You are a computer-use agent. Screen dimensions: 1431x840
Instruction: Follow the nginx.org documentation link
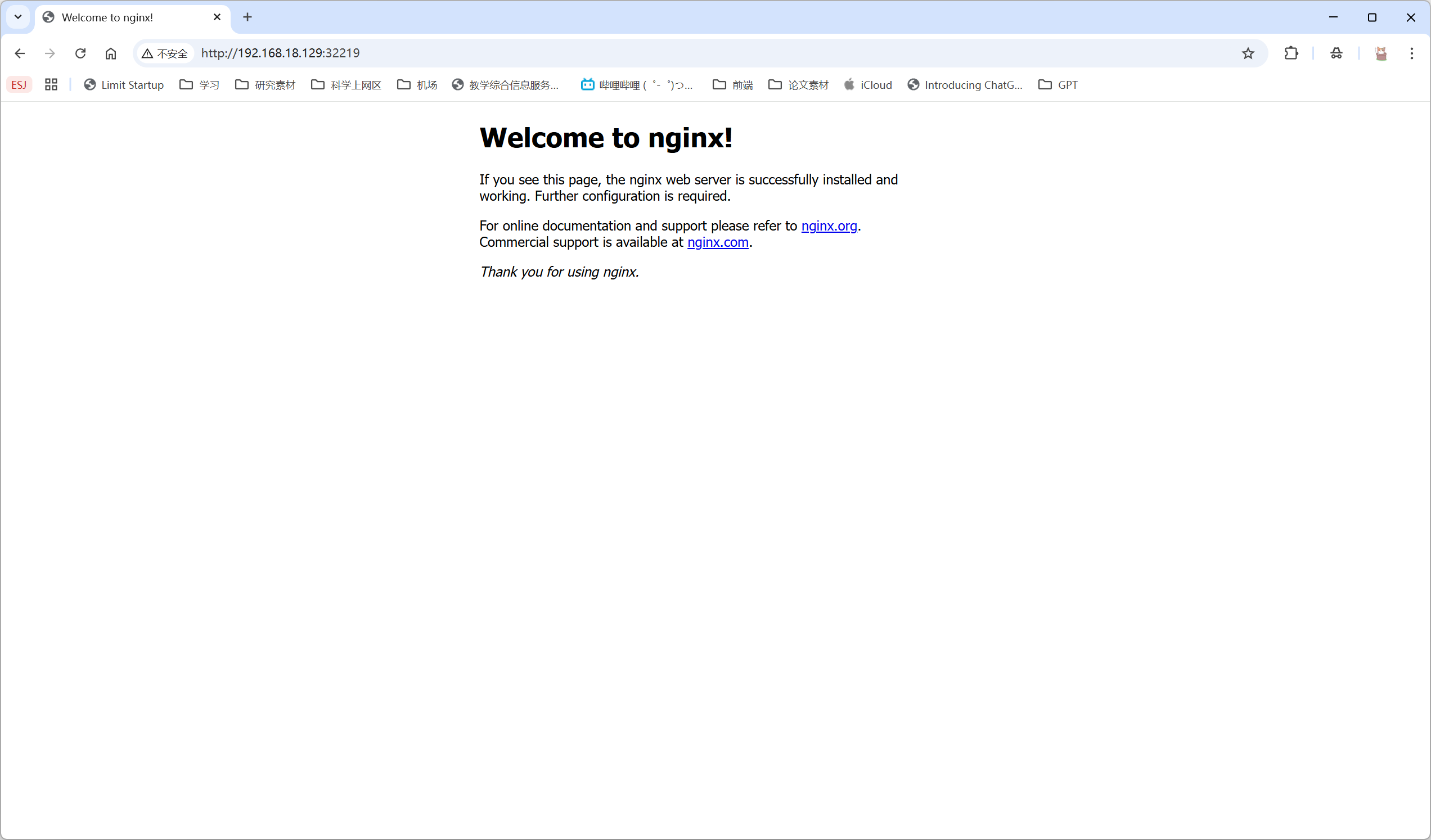pyautogui.click(x=829, y=226)
